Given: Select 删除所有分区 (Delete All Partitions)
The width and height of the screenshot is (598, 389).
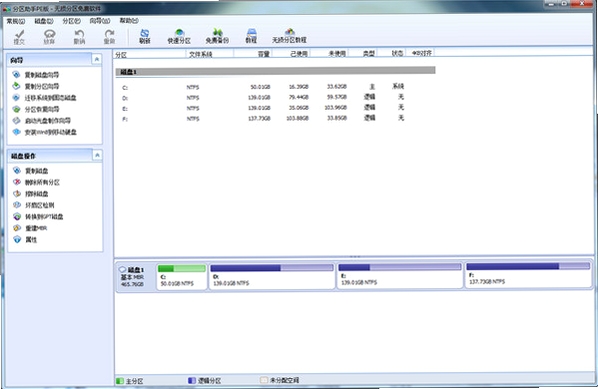Looking at the screenshot, I should [x=42, y=182].
